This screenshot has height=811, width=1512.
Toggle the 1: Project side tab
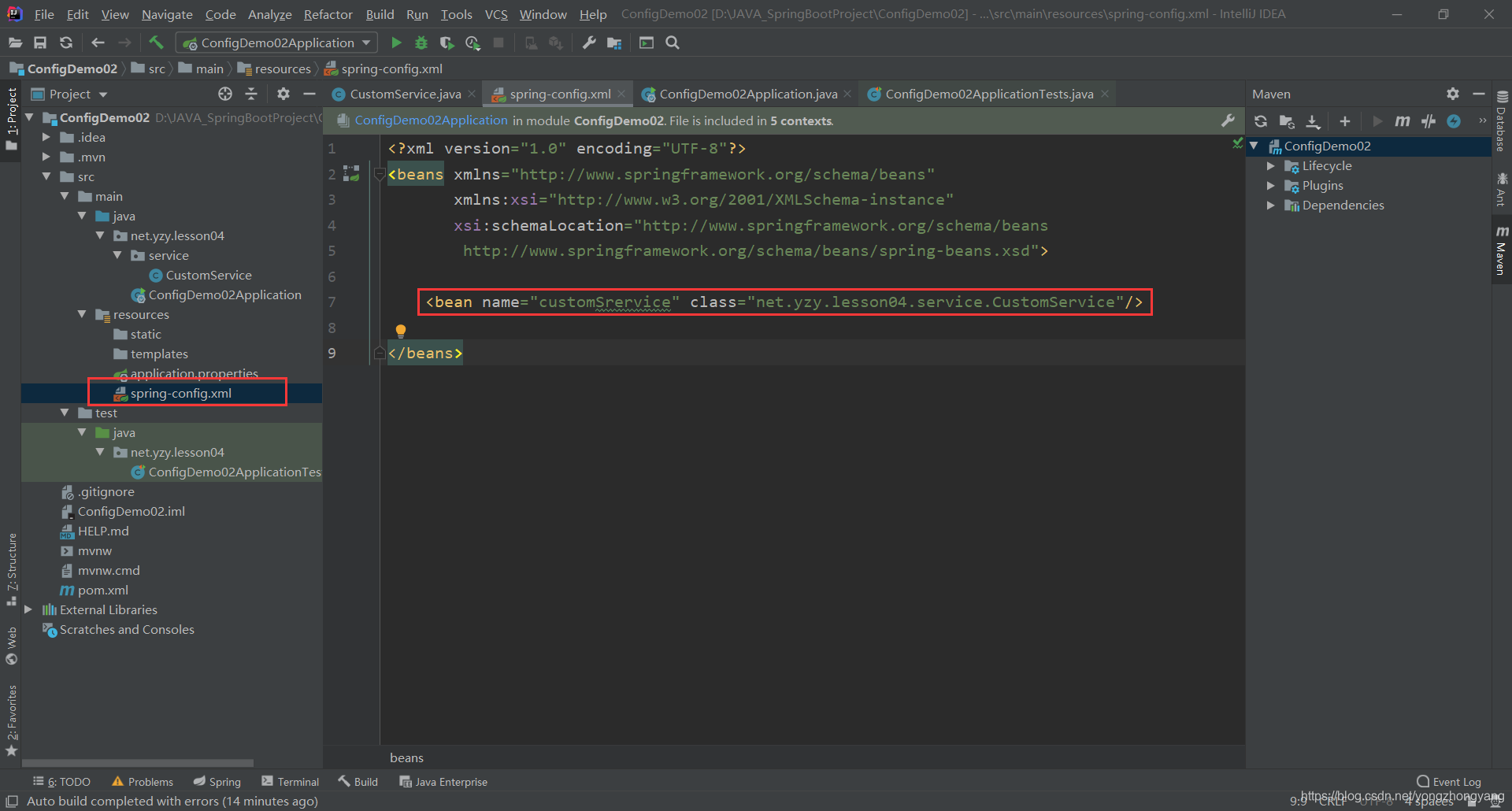11,120
